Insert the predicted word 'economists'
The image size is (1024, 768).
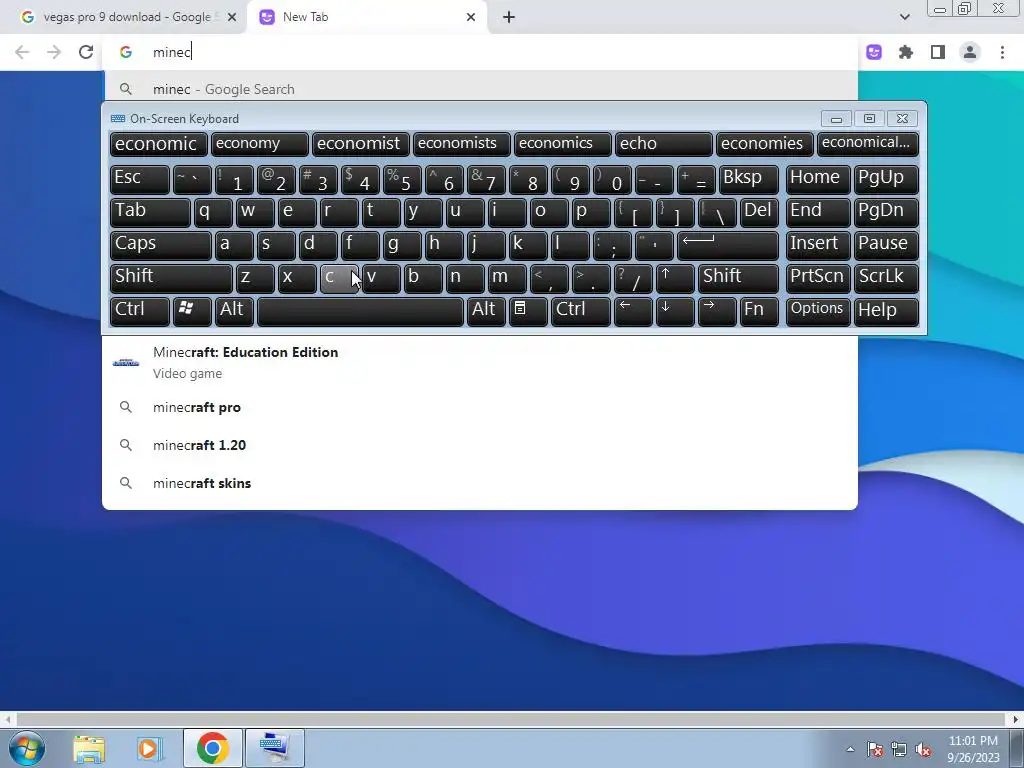click(462, 144)
